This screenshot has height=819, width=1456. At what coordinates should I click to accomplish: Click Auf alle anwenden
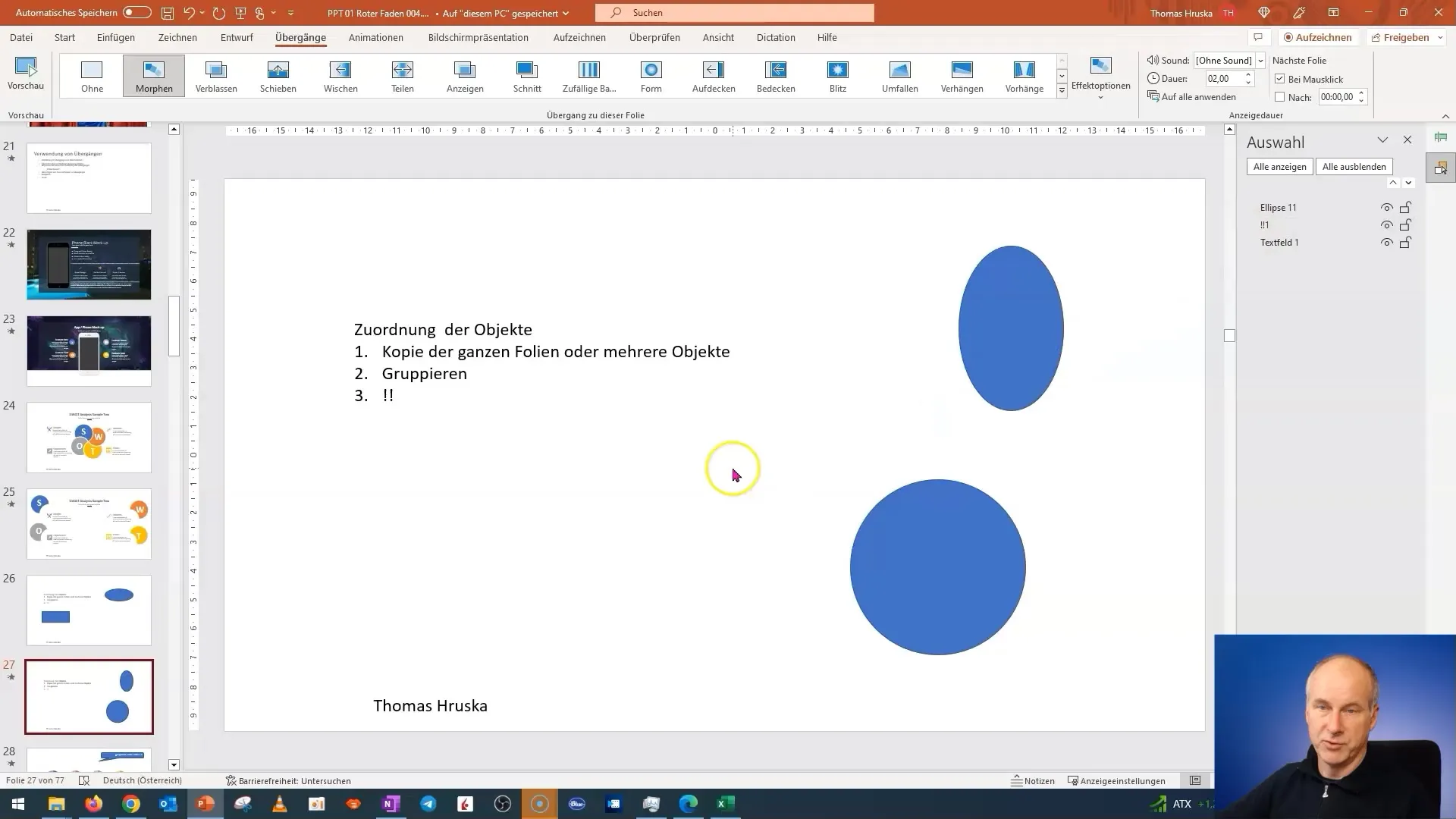(1192, 97)
